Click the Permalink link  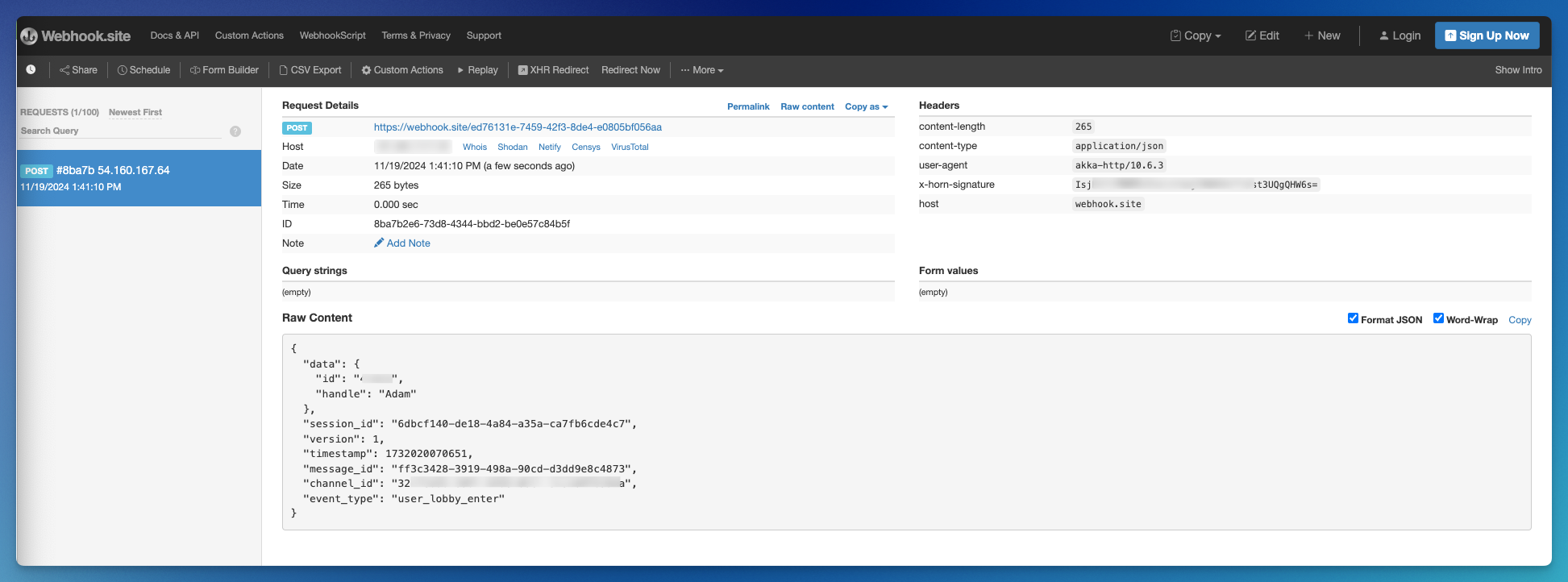748,106
